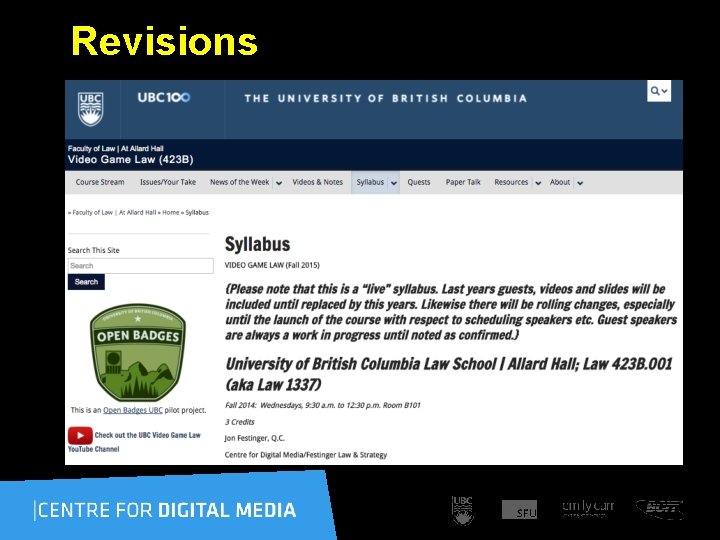Click the 'Fall 2014: Wednesdays' schedule line
The height and width of the screenshot is (540, 720).
pyautogui.click(x=322, y=405)
